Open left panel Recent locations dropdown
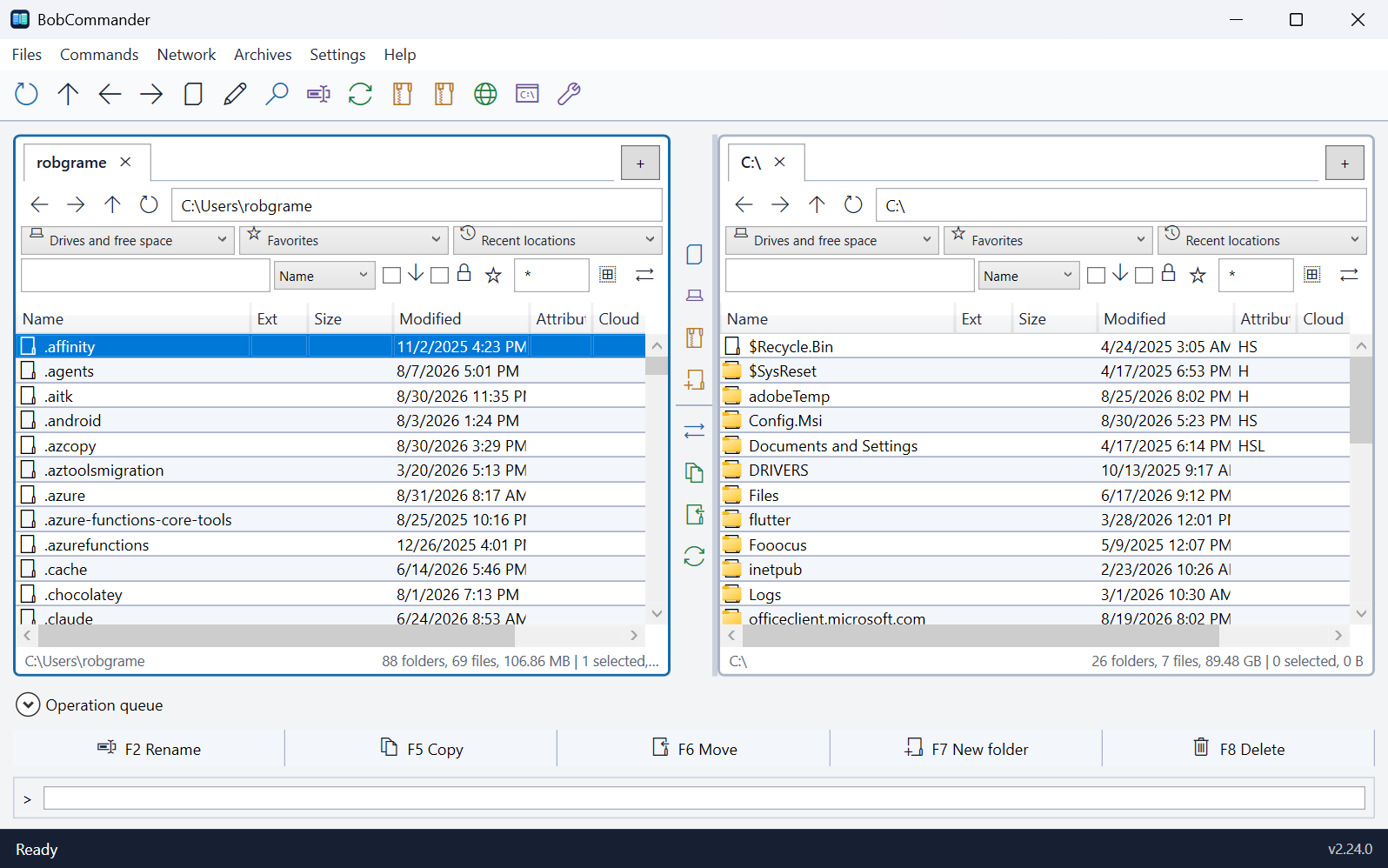This screenshot has height=868, width=1388. (557, 240)
